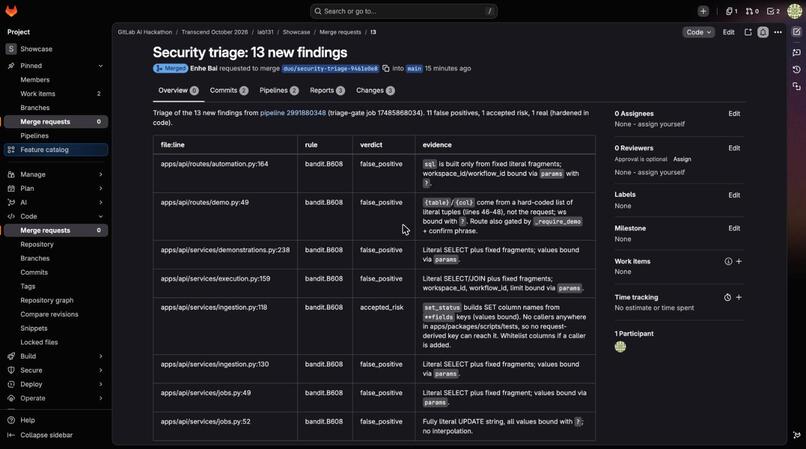Expand the Plan menu chevron
Screen dimensions: 806x449
coord(101,188)
